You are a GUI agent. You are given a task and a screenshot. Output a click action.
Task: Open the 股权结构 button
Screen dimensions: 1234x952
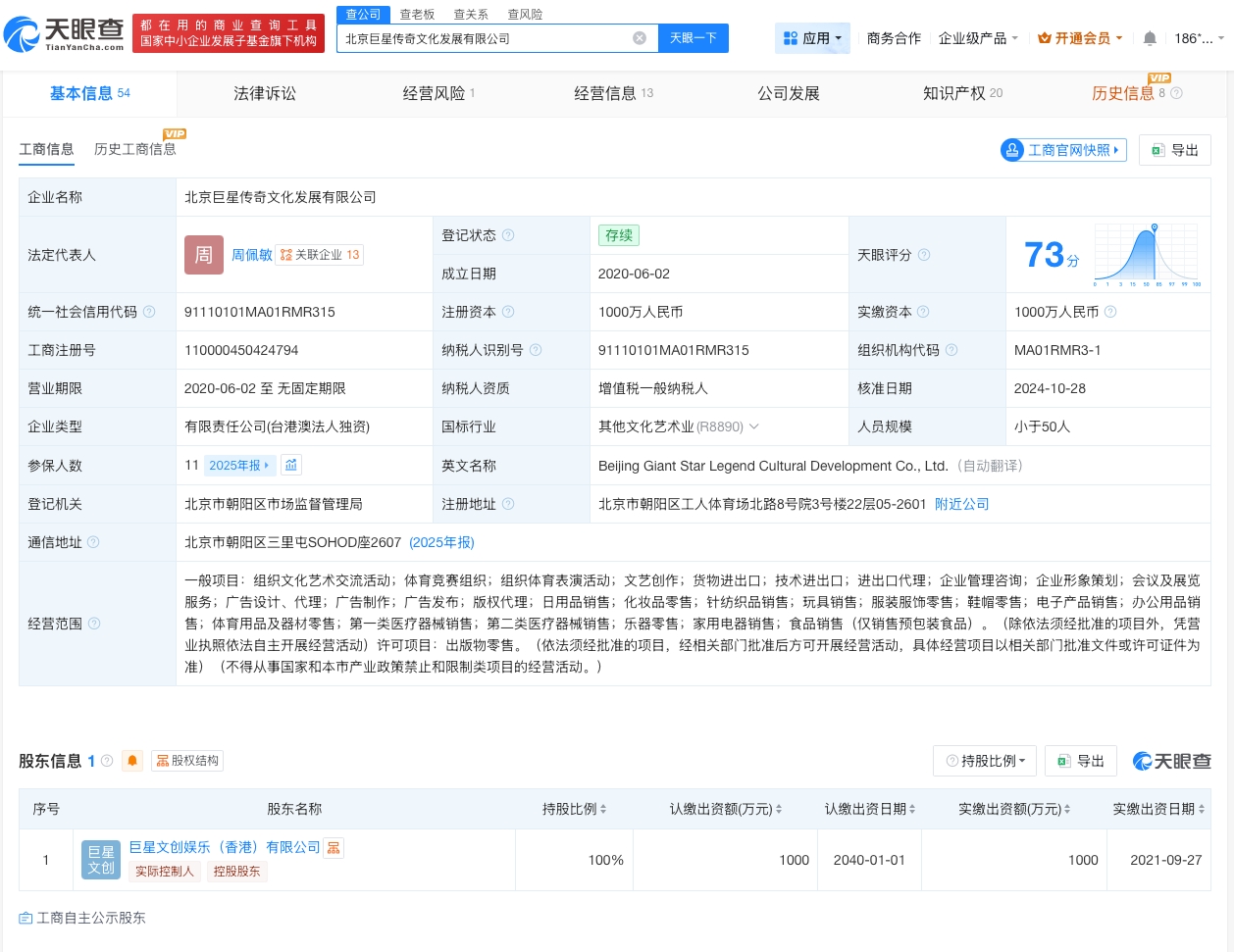coord(187,761)
